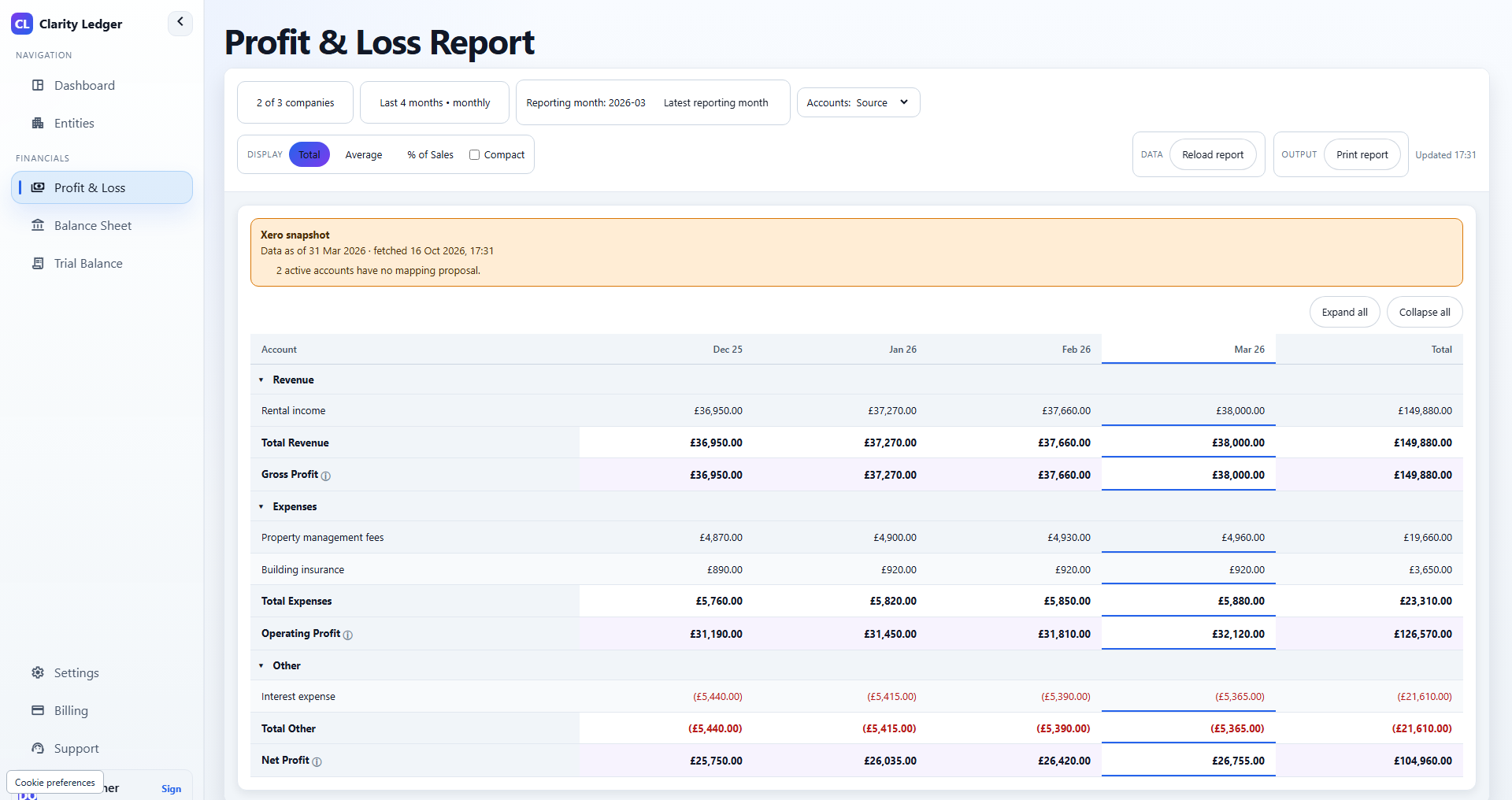The width and height of the screenshot is (1512, 800).
Task: Show info for Operating Profit
Action: 348,635
